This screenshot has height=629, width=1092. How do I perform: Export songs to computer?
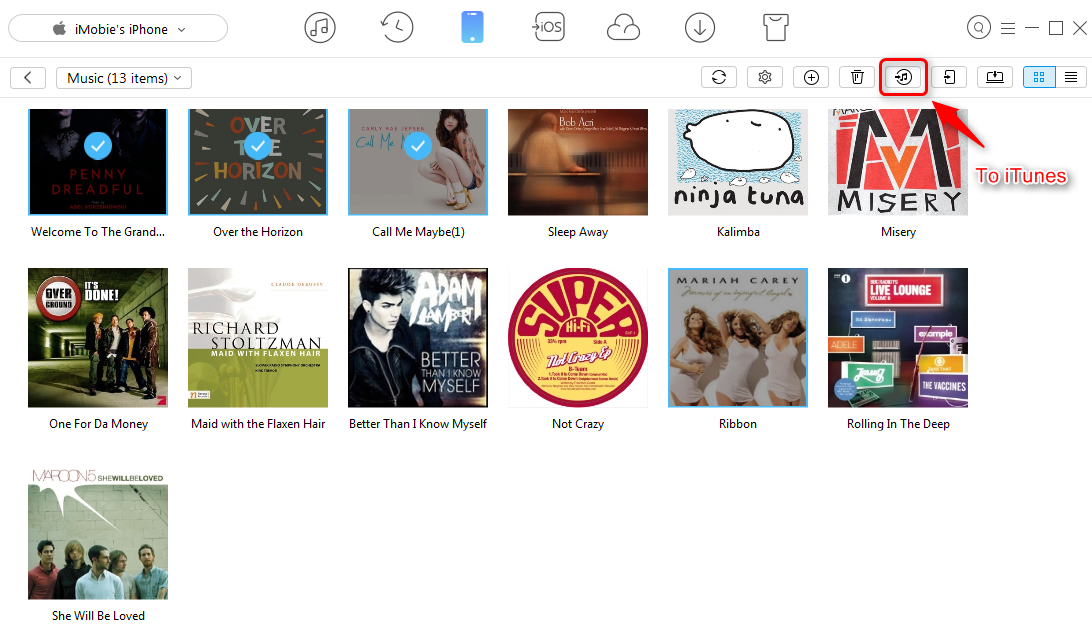[995, 77]
